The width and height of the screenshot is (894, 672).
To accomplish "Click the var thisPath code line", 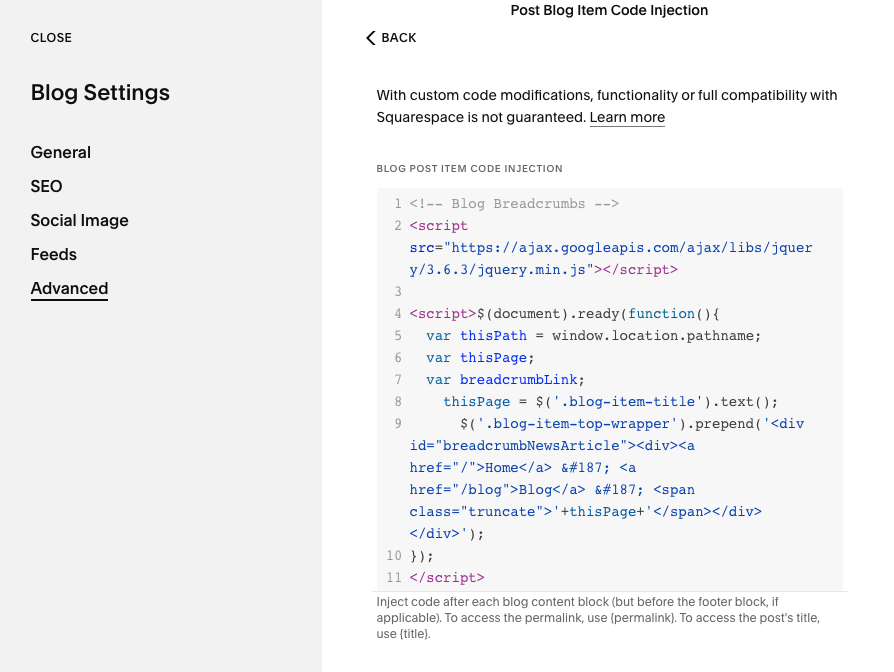I will click(594, 336).
